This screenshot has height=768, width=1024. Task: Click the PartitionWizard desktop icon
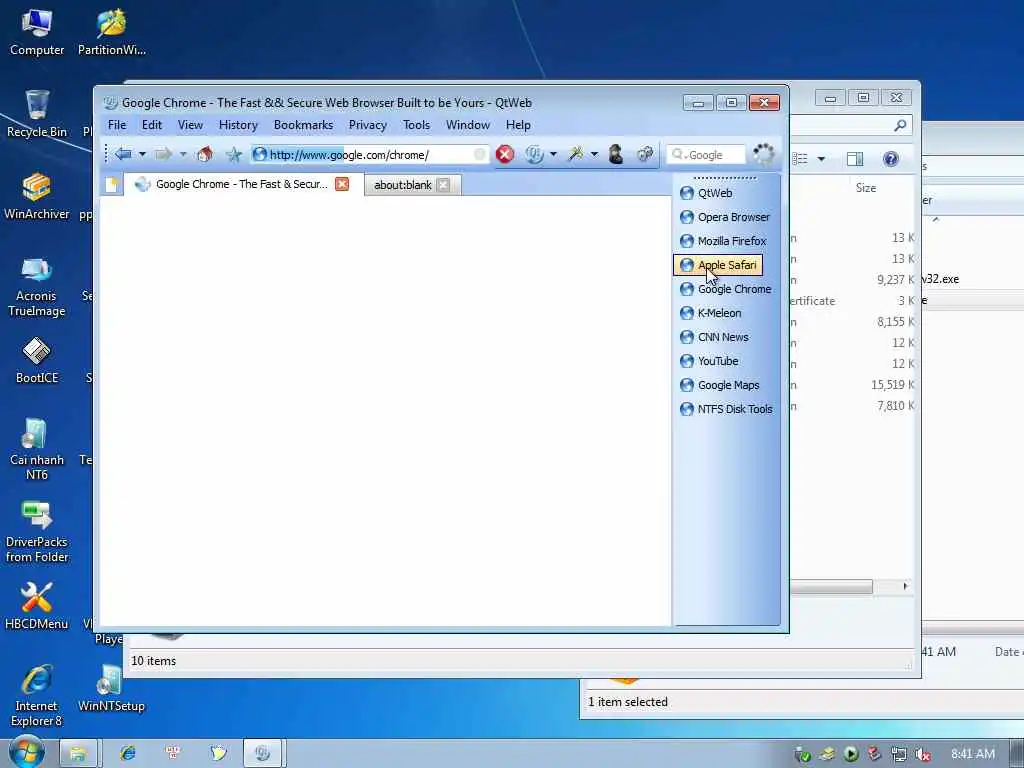pyautogui.click(x=111, y=33)
